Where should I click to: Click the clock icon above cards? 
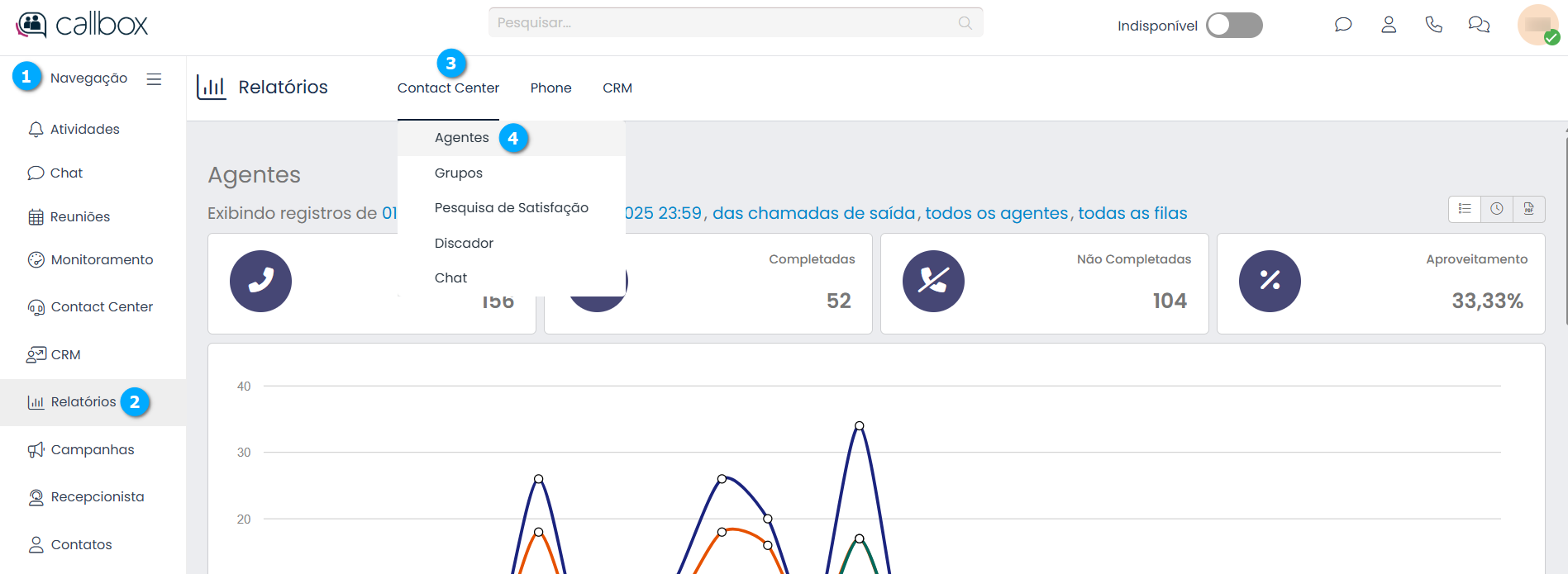(1497, 209)
